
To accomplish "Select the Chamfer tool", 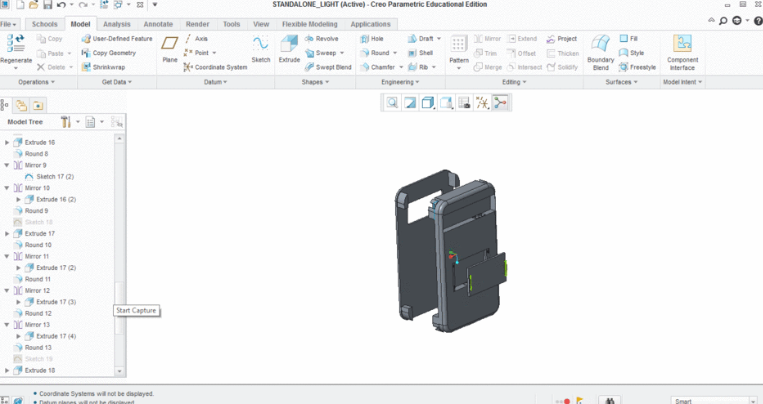I will click(x=378, y=67).
